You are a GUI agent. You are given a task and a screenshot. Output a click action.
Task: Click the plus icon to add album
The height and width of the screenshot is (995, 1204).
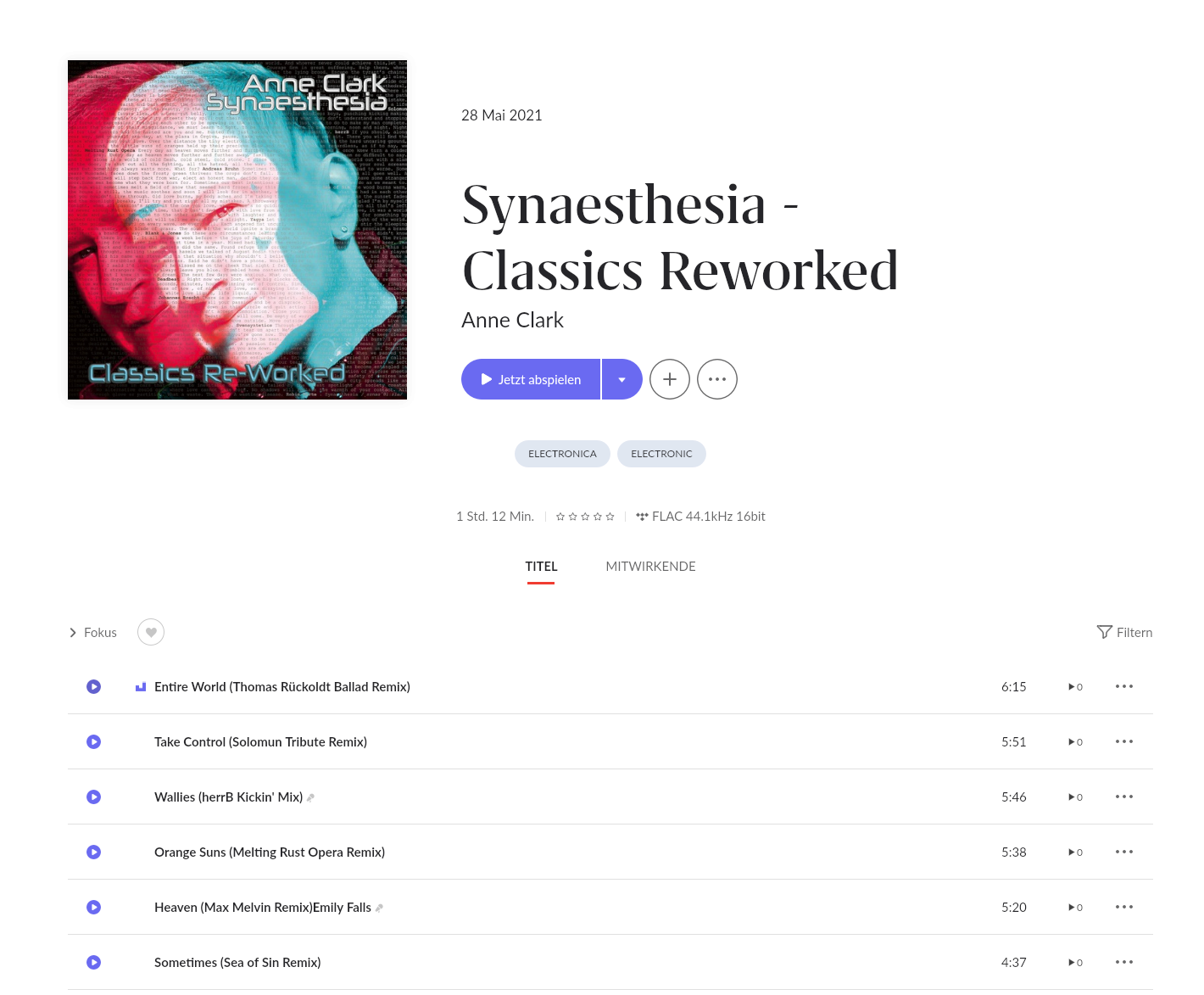tap(670, 379)
